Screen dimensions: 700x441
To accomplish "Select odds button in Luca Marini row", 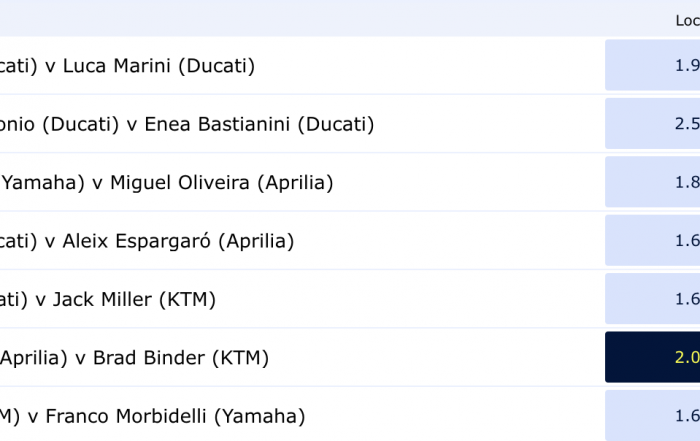I will click(x=652, y=66).
